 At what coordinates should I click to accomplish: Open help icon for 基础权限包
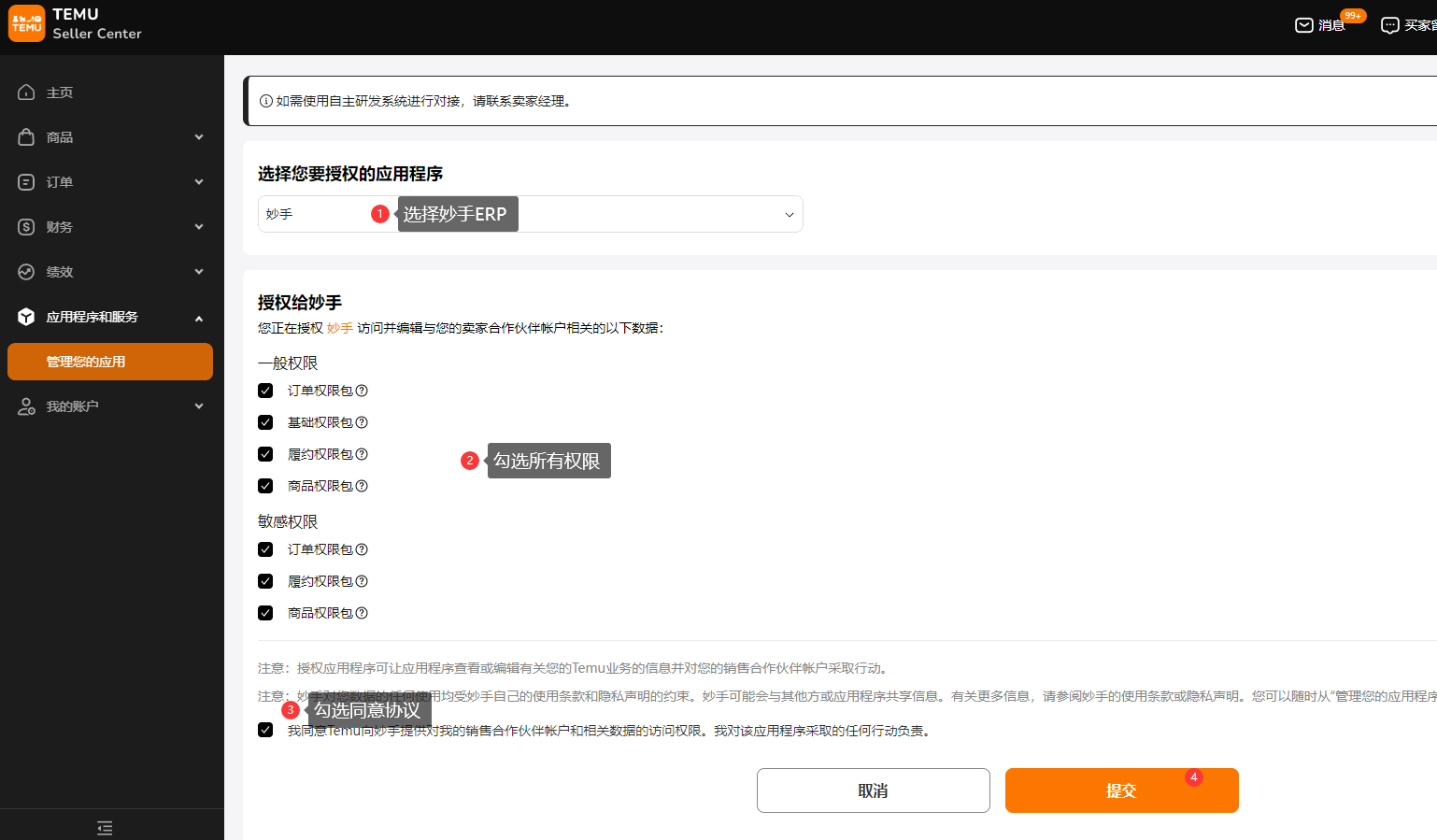[362, 422]
